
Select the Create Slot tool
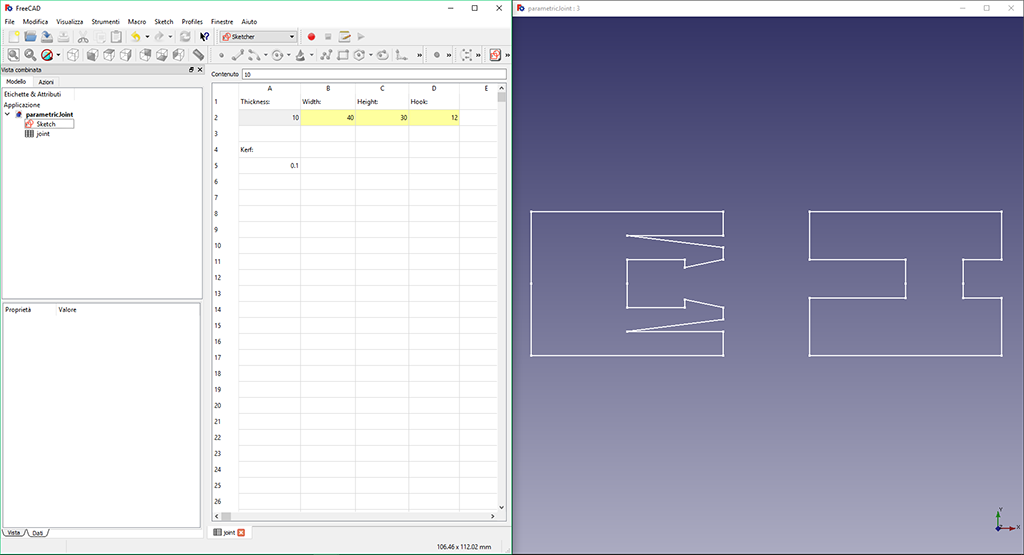point(383,56)
